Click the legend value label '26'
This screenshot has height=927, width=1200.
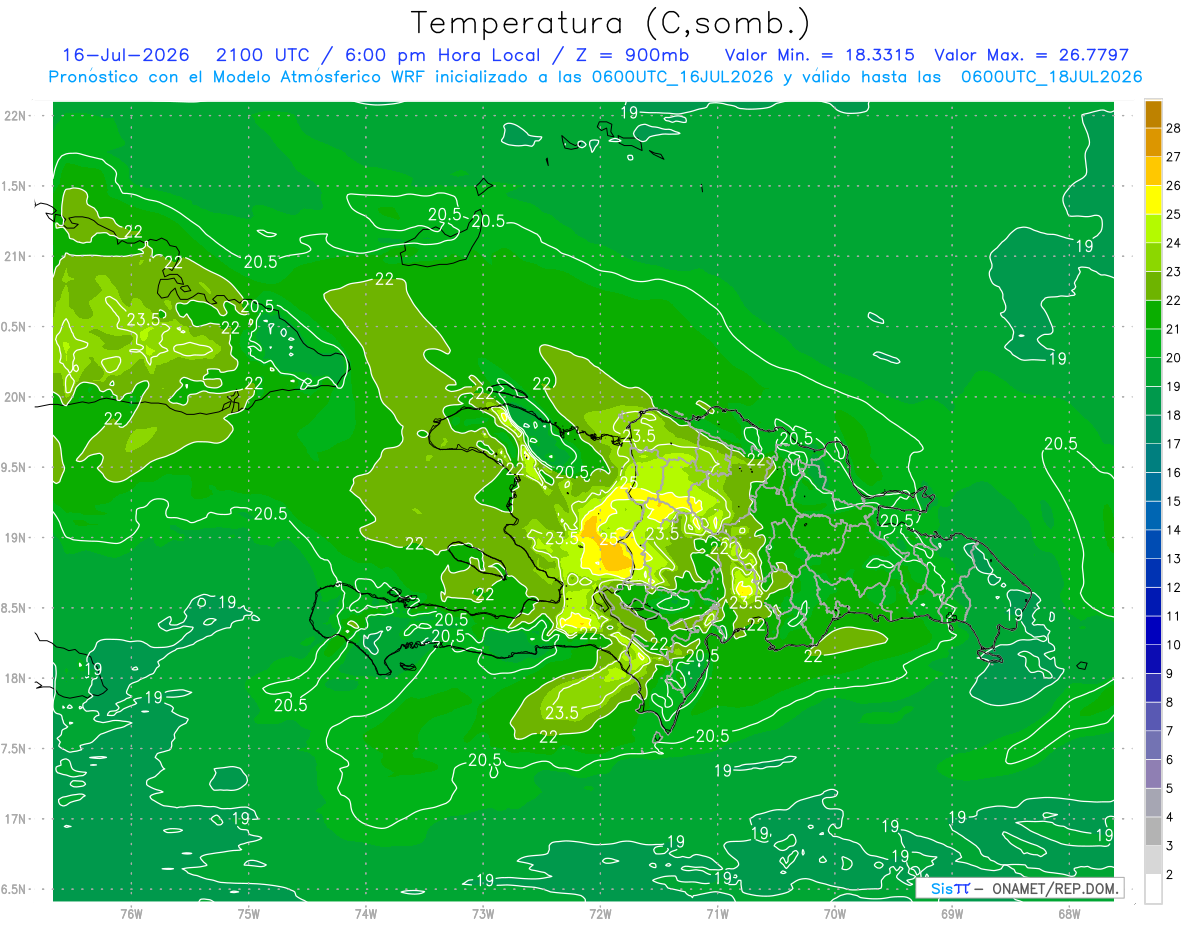1174,185
